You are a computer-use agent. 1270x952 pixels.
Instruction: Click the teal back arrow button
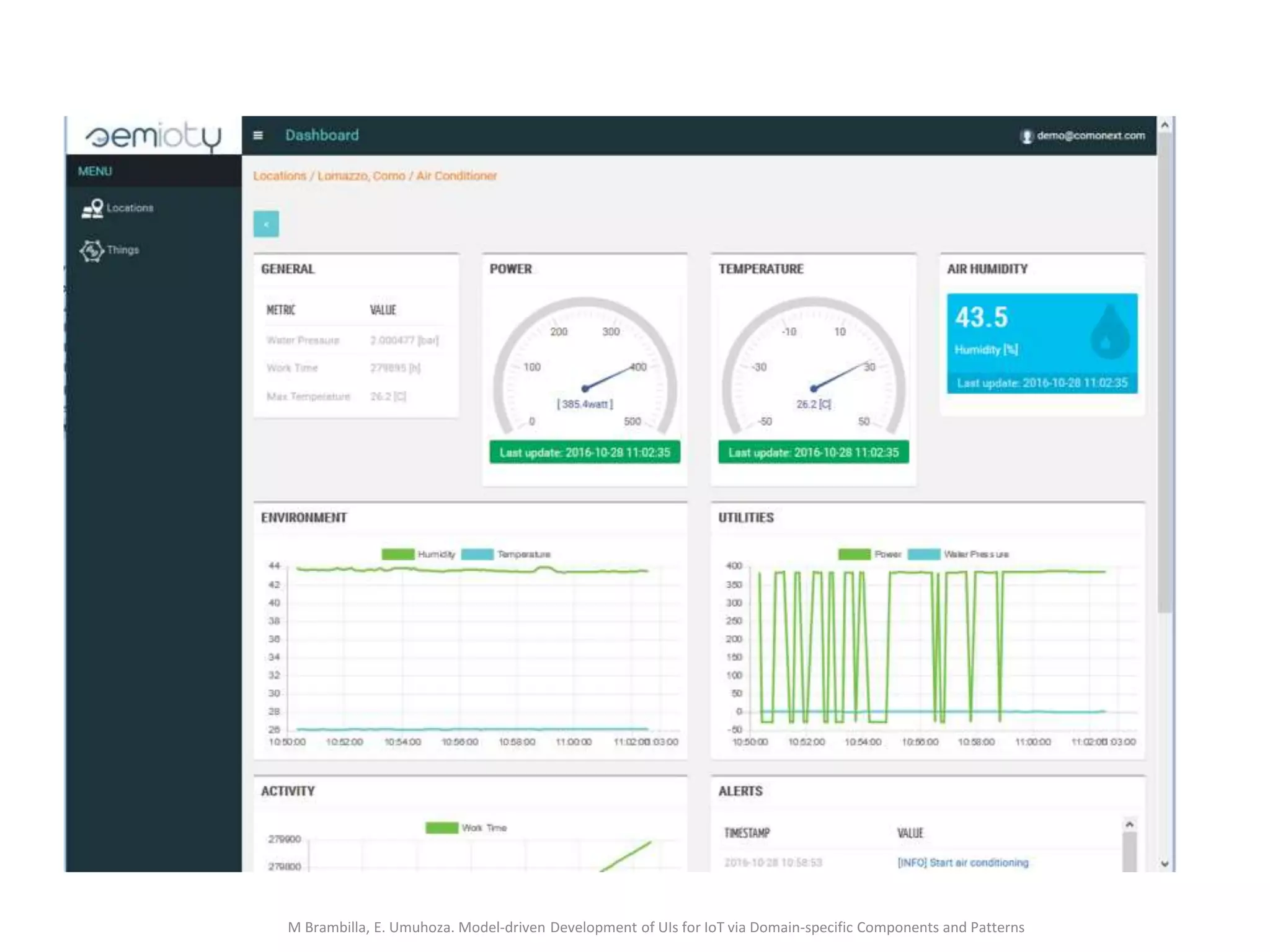266,224
